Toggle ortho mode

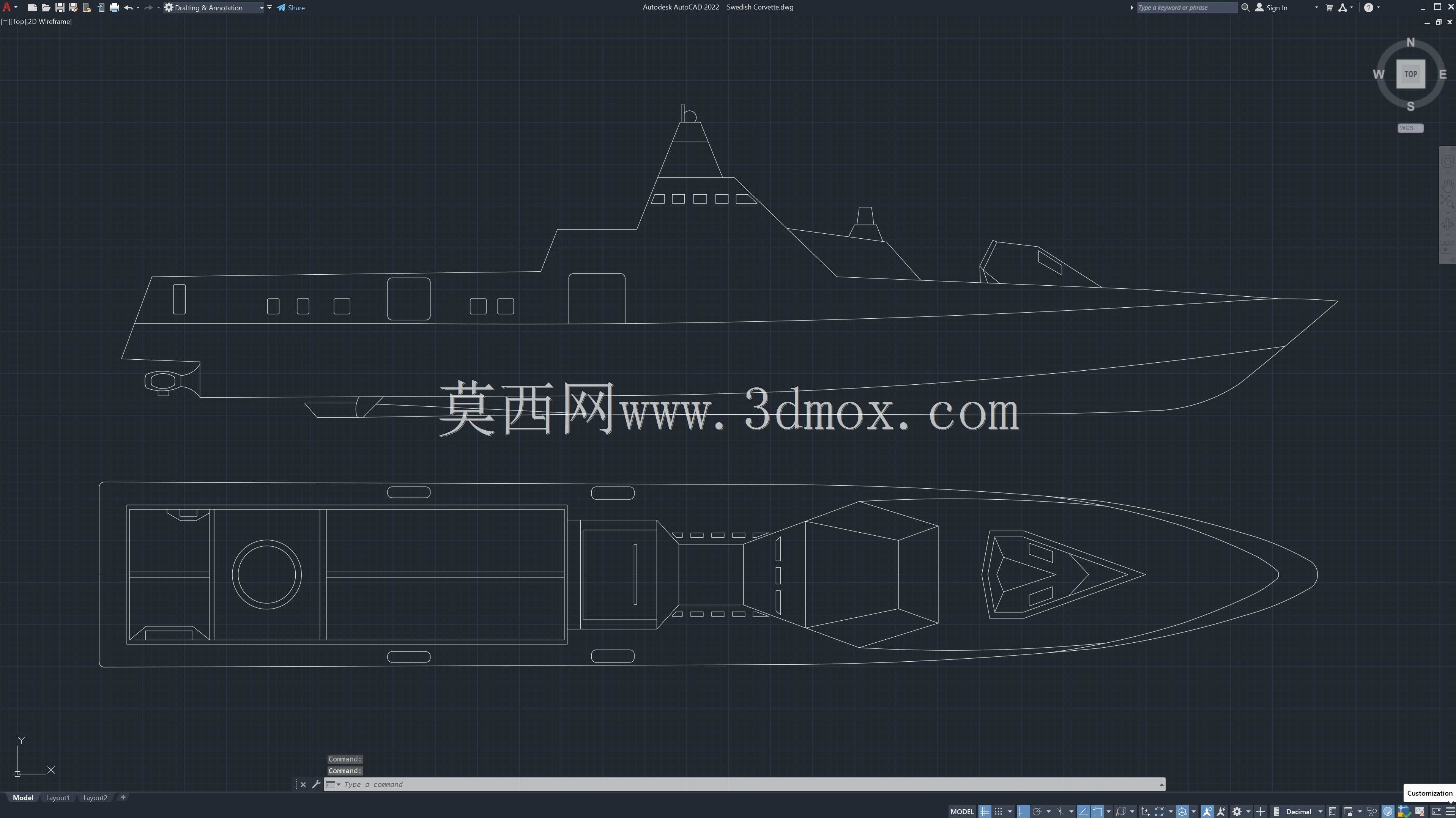pyautogui.click(x=1023, y=812)
